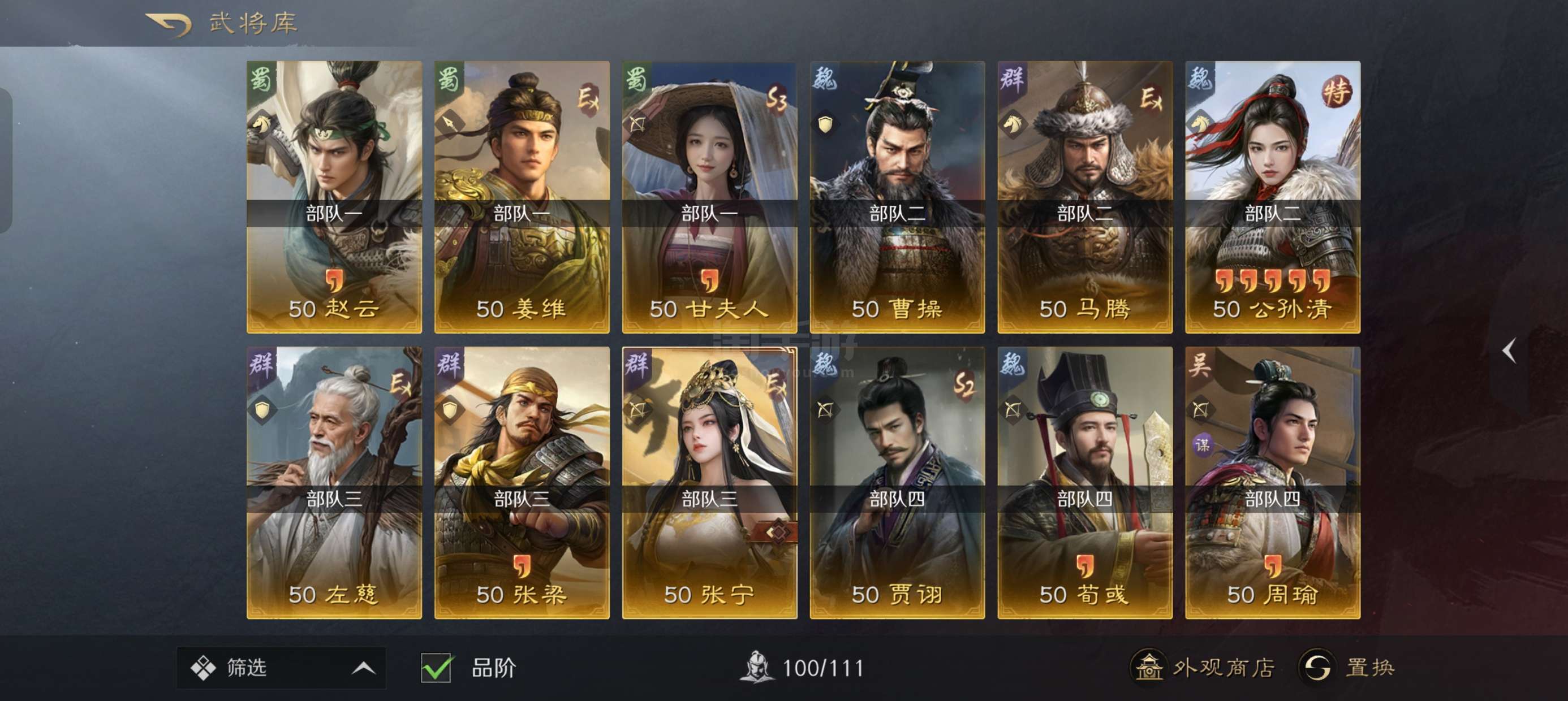Click the 外观商店 text button

pyautogui.click(x=1224, y=668)
